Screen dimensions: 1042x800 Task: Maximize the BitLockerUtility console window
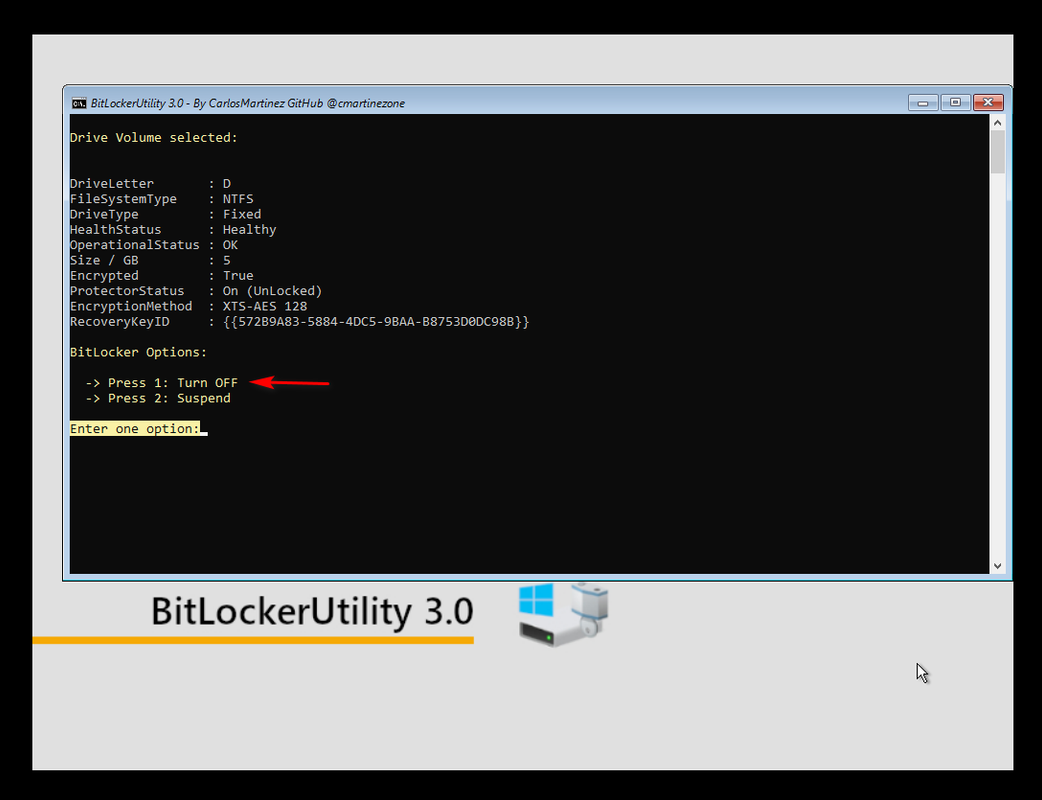(x=955, y=102)
